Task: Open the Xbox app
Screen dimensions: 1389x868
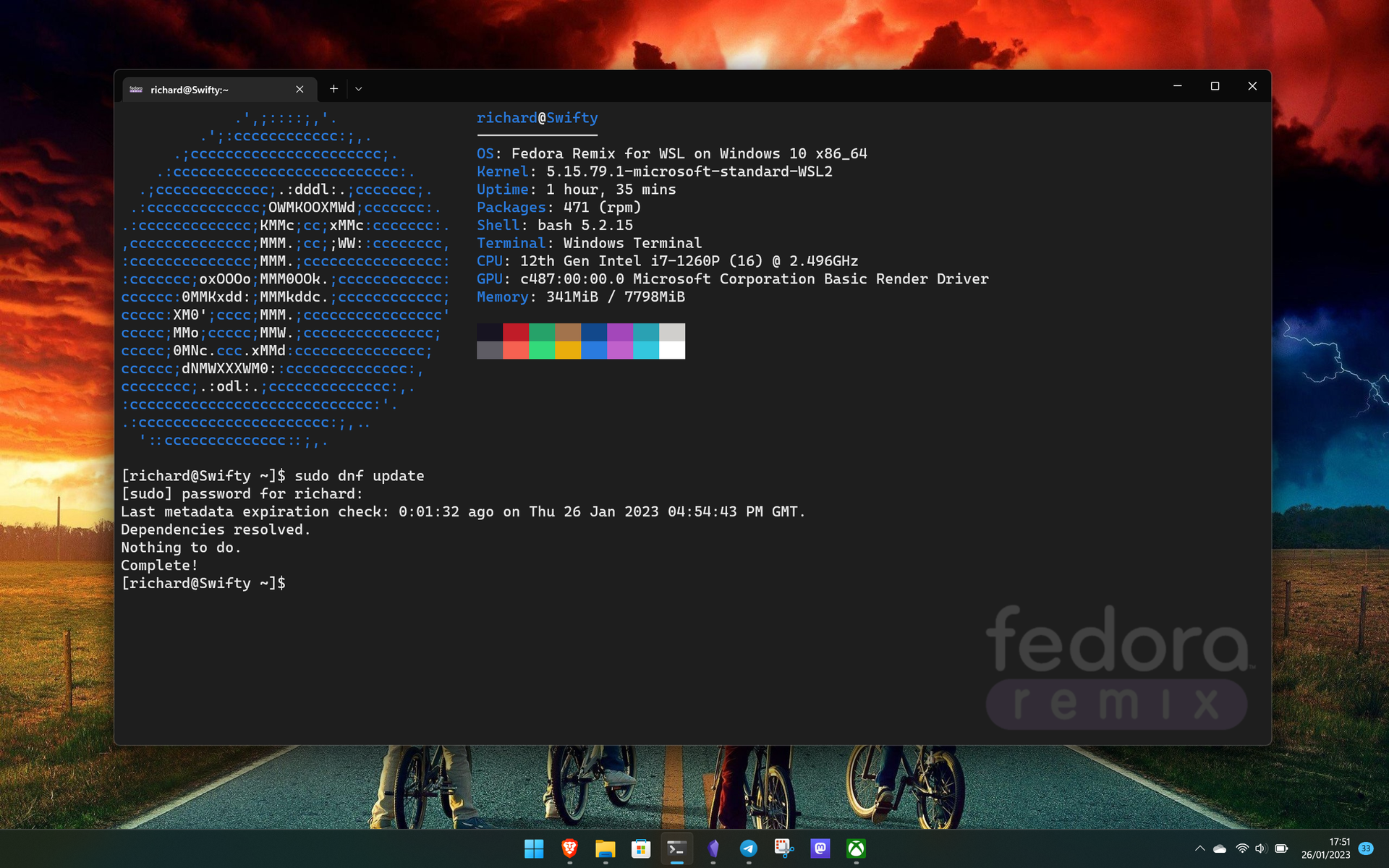Action: click(x=857, y=849)
